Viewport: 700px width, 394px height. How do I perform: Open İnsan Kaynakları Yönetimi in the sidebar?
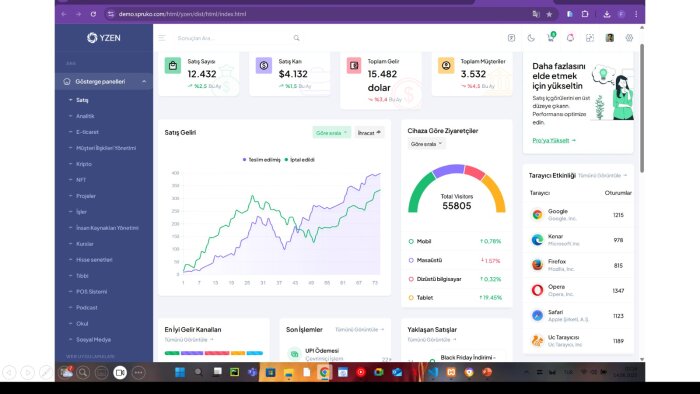click(107, 228)
